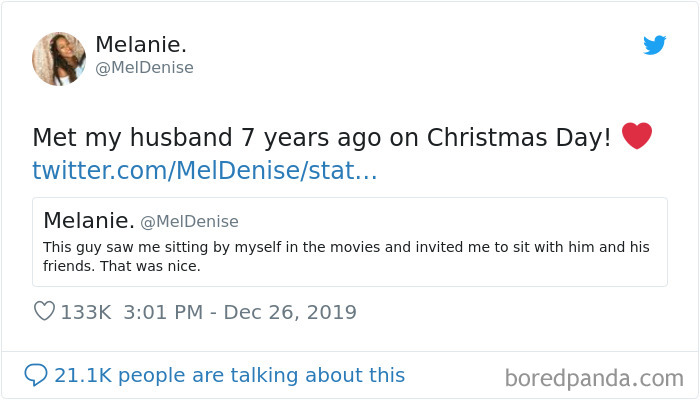Click the 3:01 PM time of the tweet

coord(159,312)
